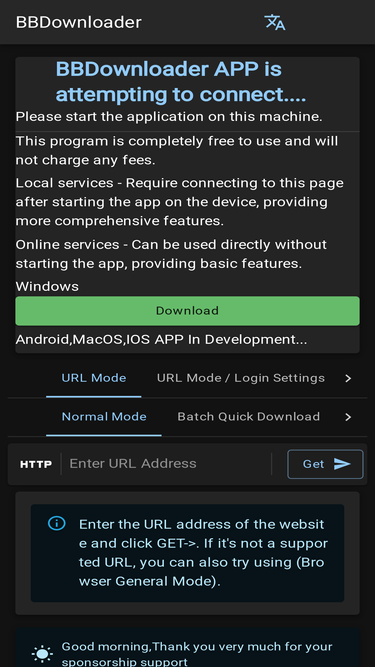Expand the URL Mode tab row arrow
The width and height of the screenshot is (375, 667).
point(348,378)
